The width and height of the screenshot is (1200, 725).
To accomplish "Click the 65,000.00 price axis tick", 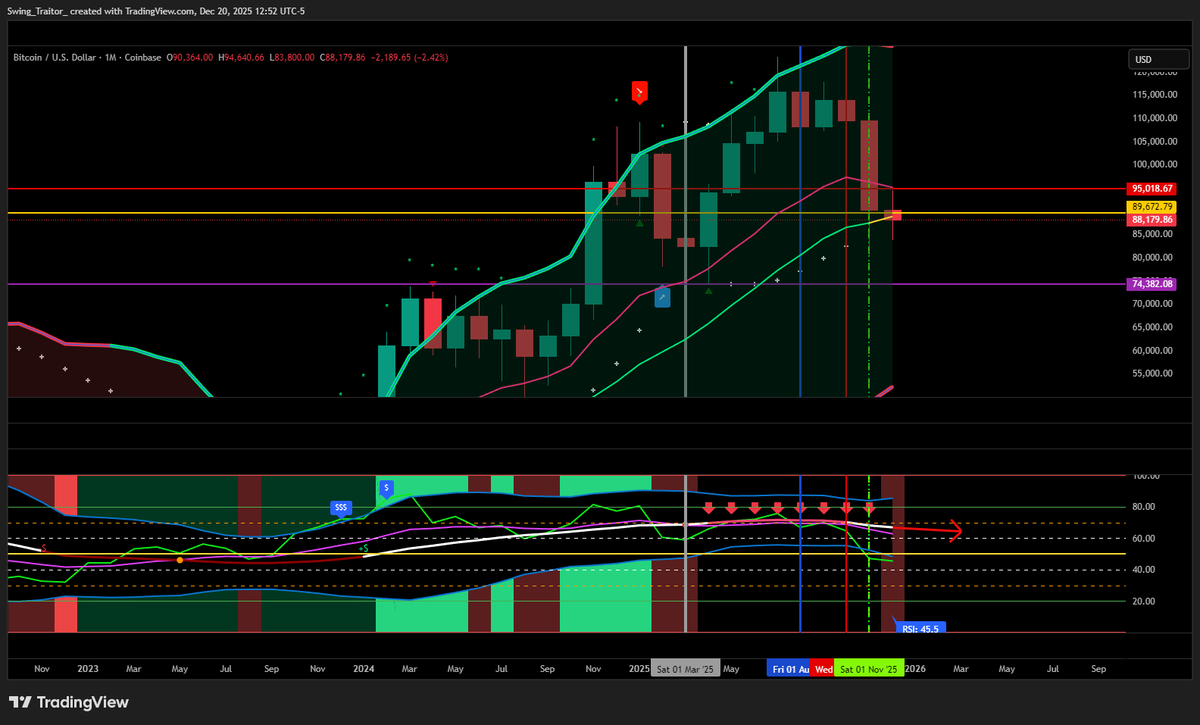I will point(1153,327).
